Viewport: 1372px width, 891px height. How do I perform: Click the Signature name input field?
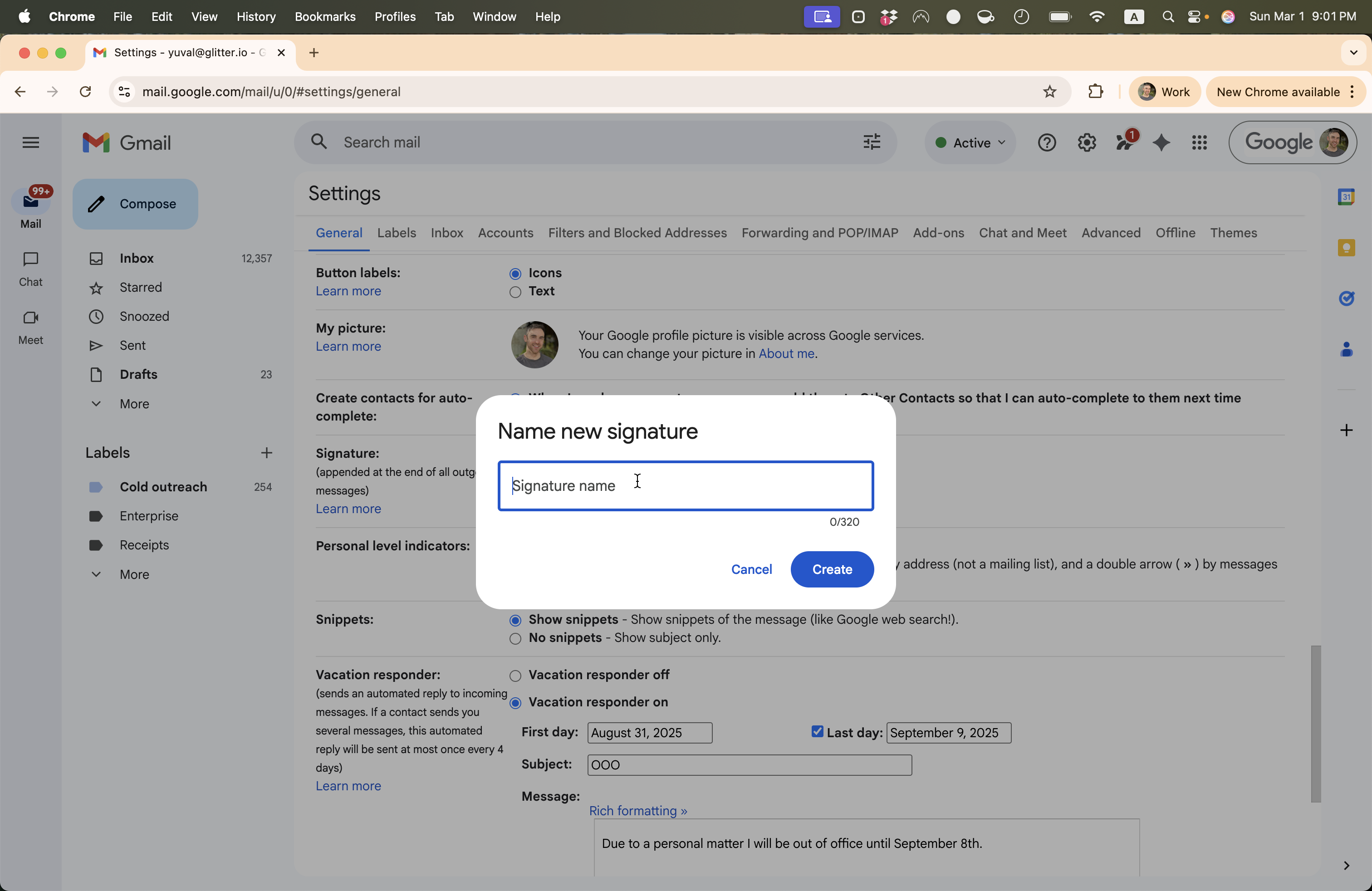click(685, 486)
